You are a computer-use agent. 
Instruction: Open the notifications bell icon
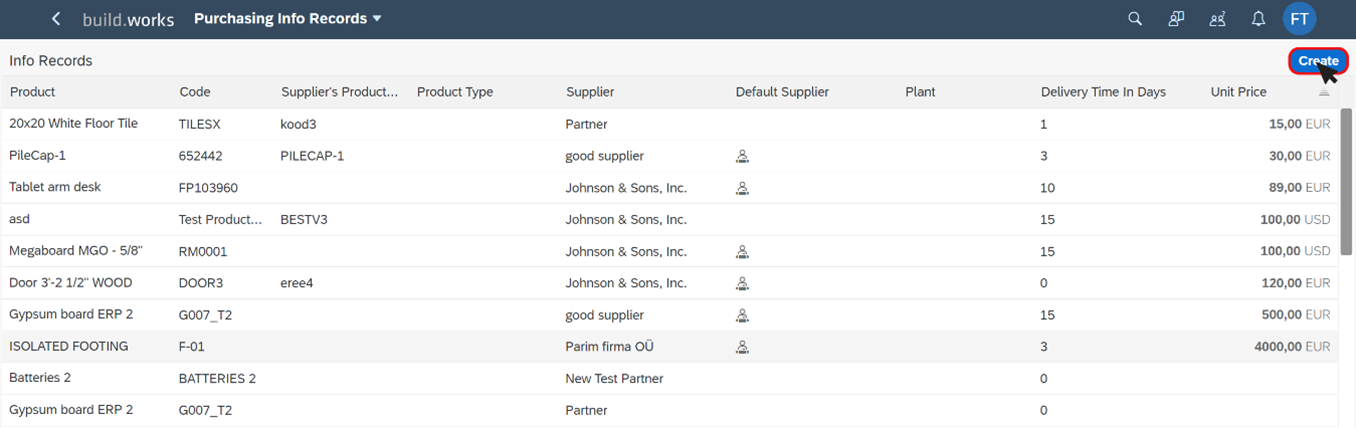click(1259, 19)
